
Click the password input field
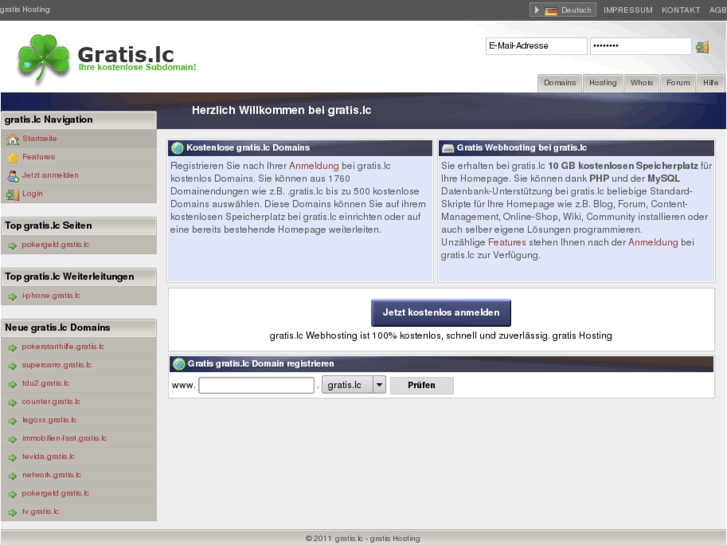(x=640, y=46)
